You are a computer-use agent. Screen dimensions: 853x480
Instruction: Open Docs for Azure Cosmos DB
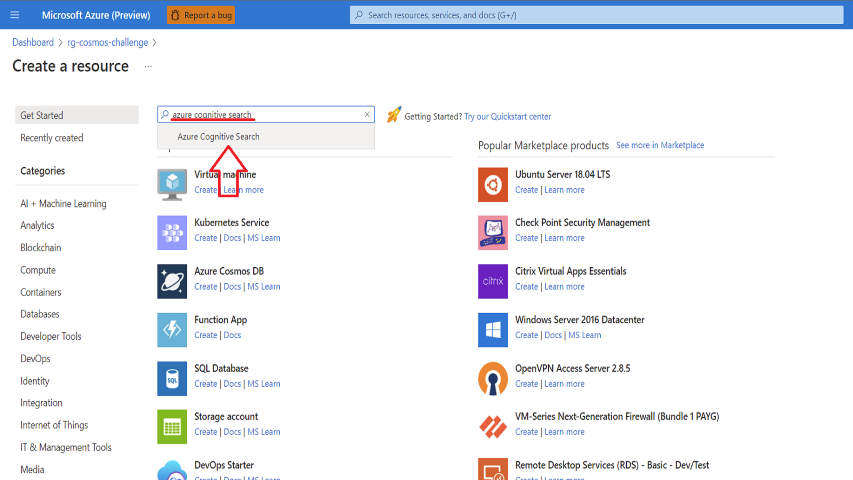point(232,287)
